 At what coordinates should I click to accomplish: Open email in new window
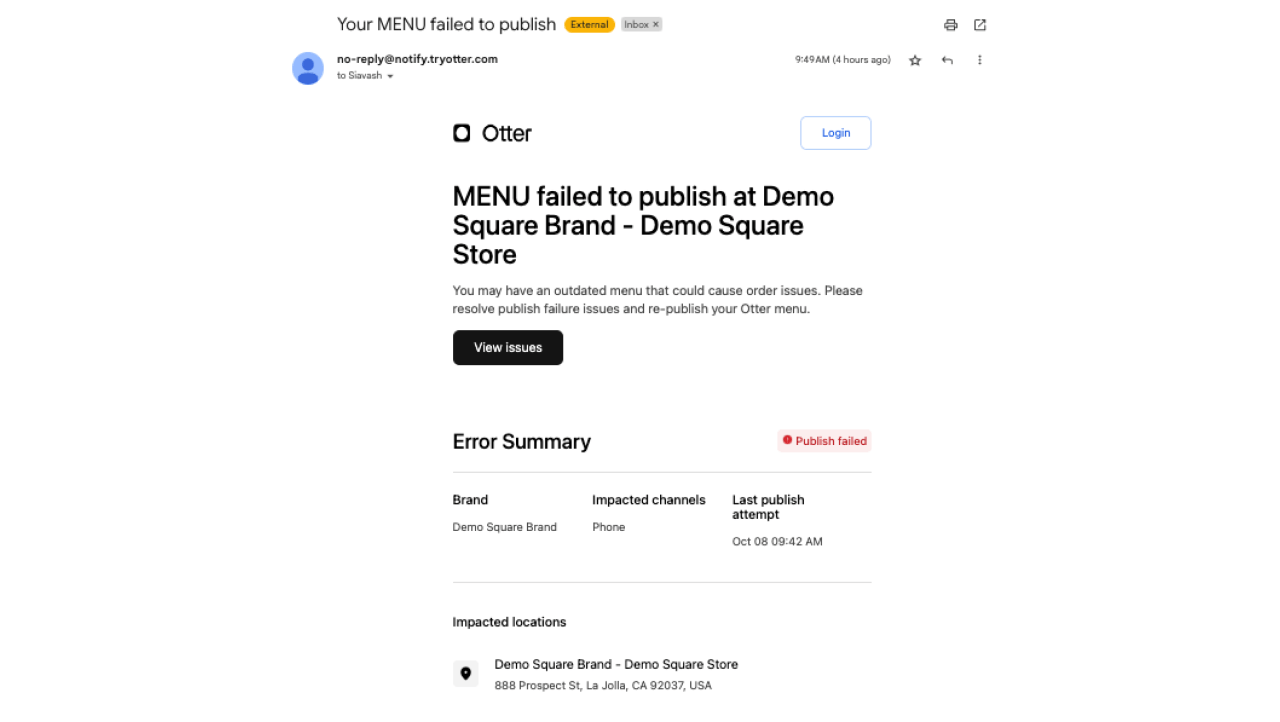(980, 25)
